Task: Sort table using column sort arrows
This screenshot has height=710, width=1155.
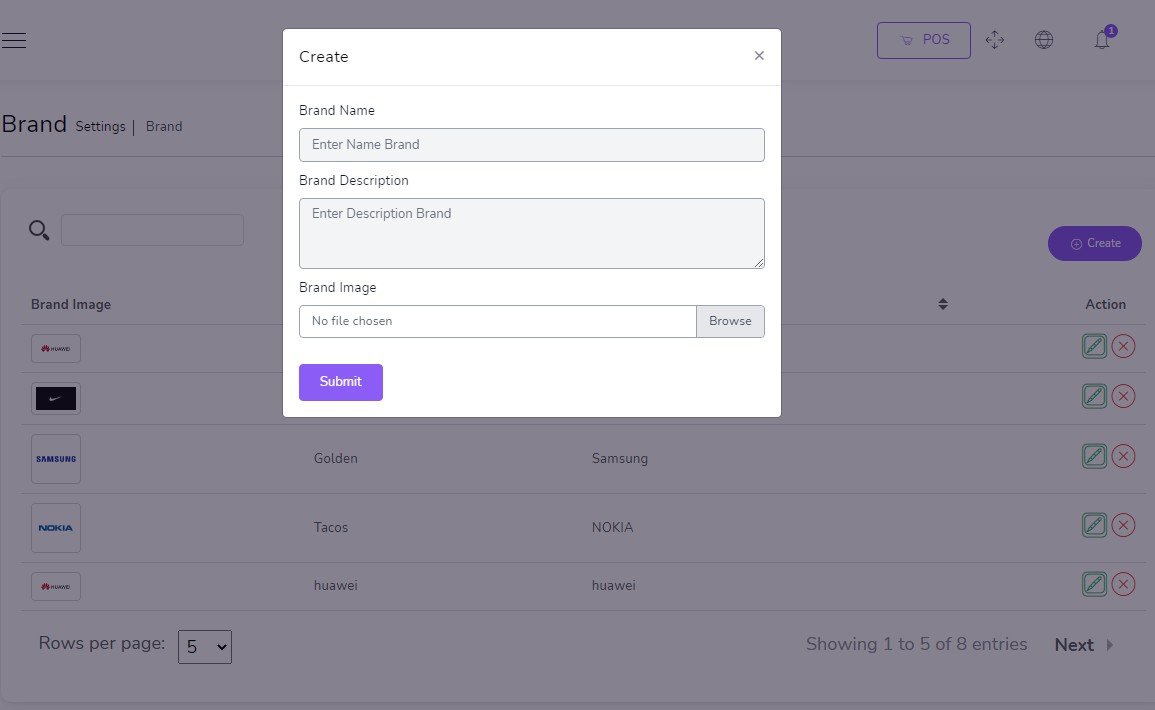Action: tap(942, 304)
